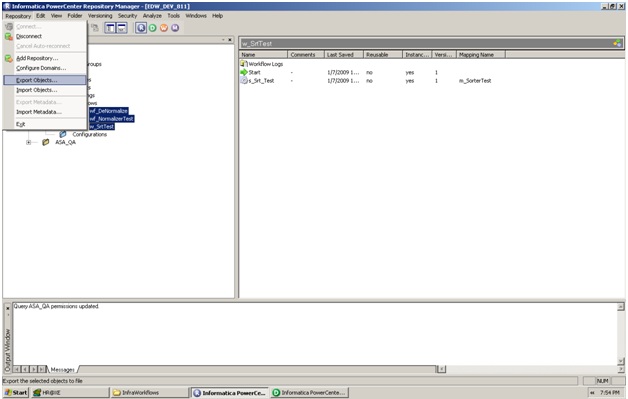This screenshot has height=399, width=628.
Task: Click the Output window scroll down arrow
Action: point(620,361)
